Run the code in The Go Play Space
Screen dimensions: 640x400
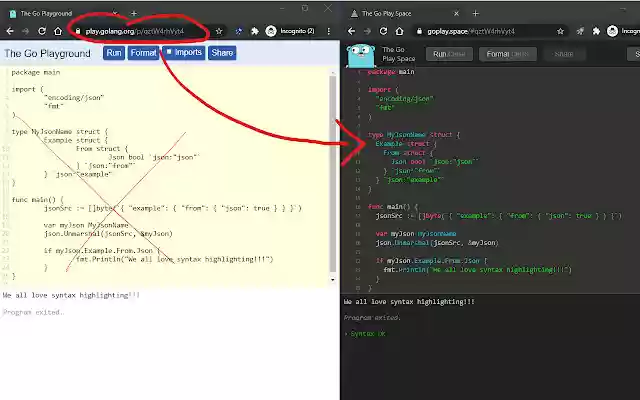coord(449,54)
